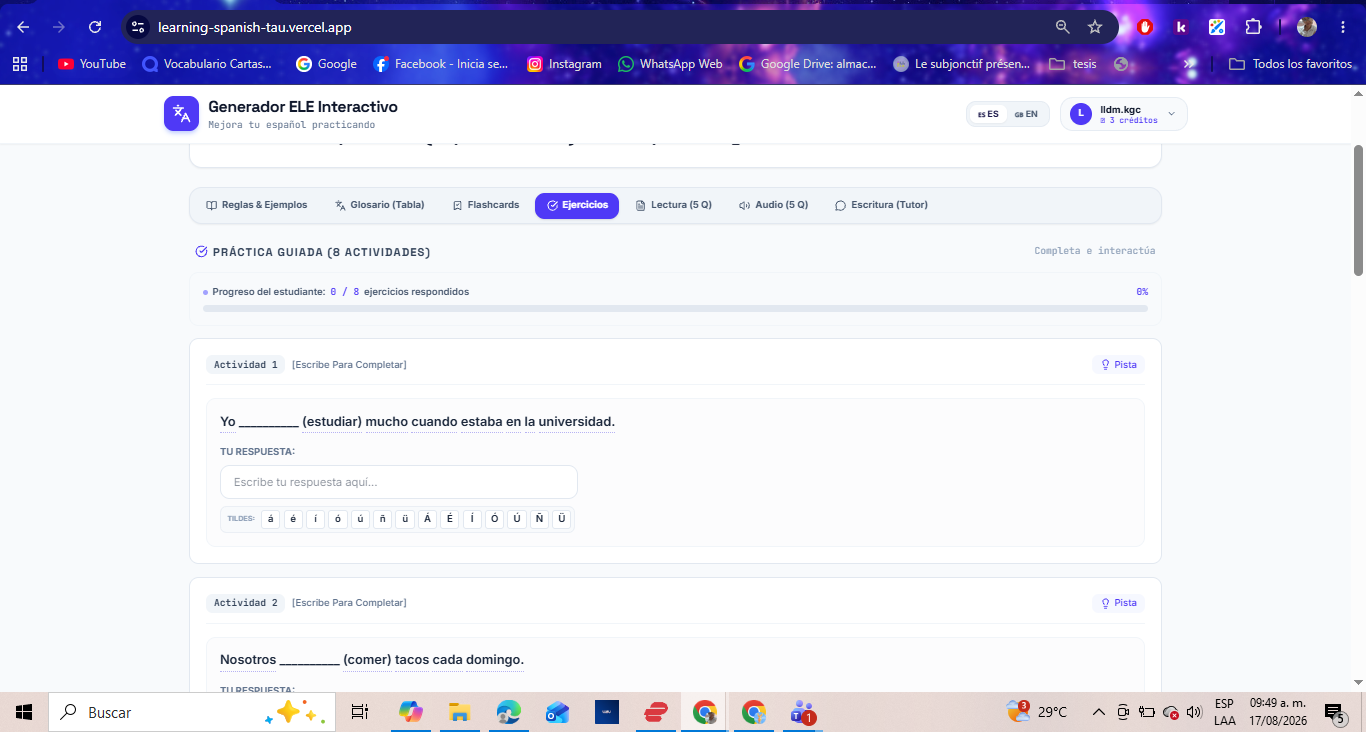Show the Pista hint for Actividad 2
1366x732 pixels.
(1119, 603)
